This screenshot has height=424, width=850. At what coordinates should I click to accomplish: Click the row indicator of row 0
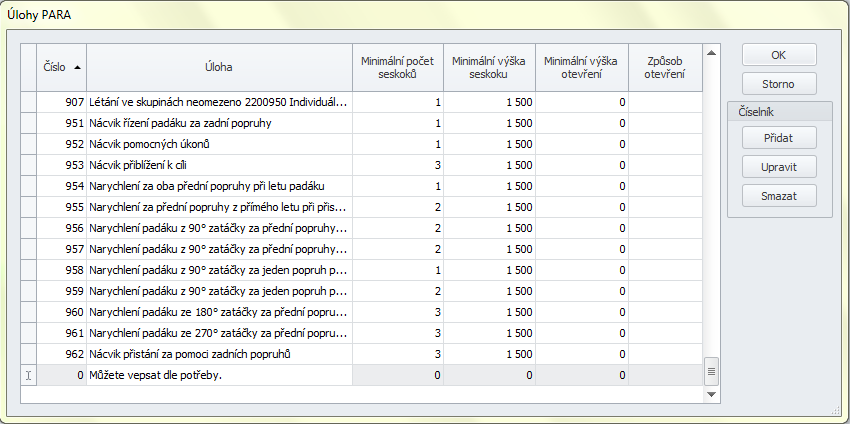(x=29, y=375)
